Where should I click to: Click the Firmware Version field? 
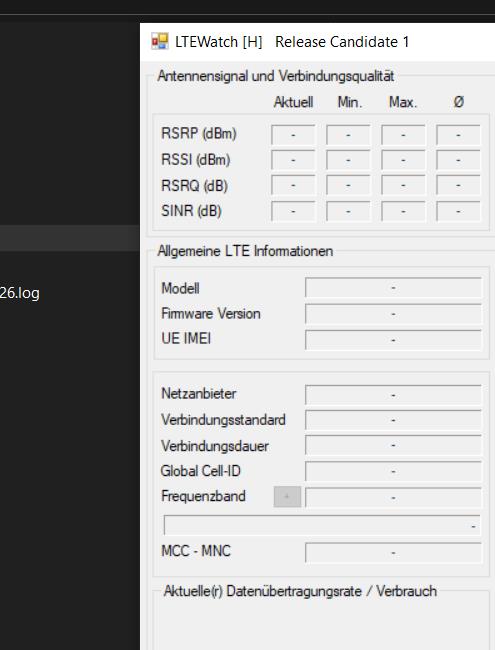(x=393, y=313)
